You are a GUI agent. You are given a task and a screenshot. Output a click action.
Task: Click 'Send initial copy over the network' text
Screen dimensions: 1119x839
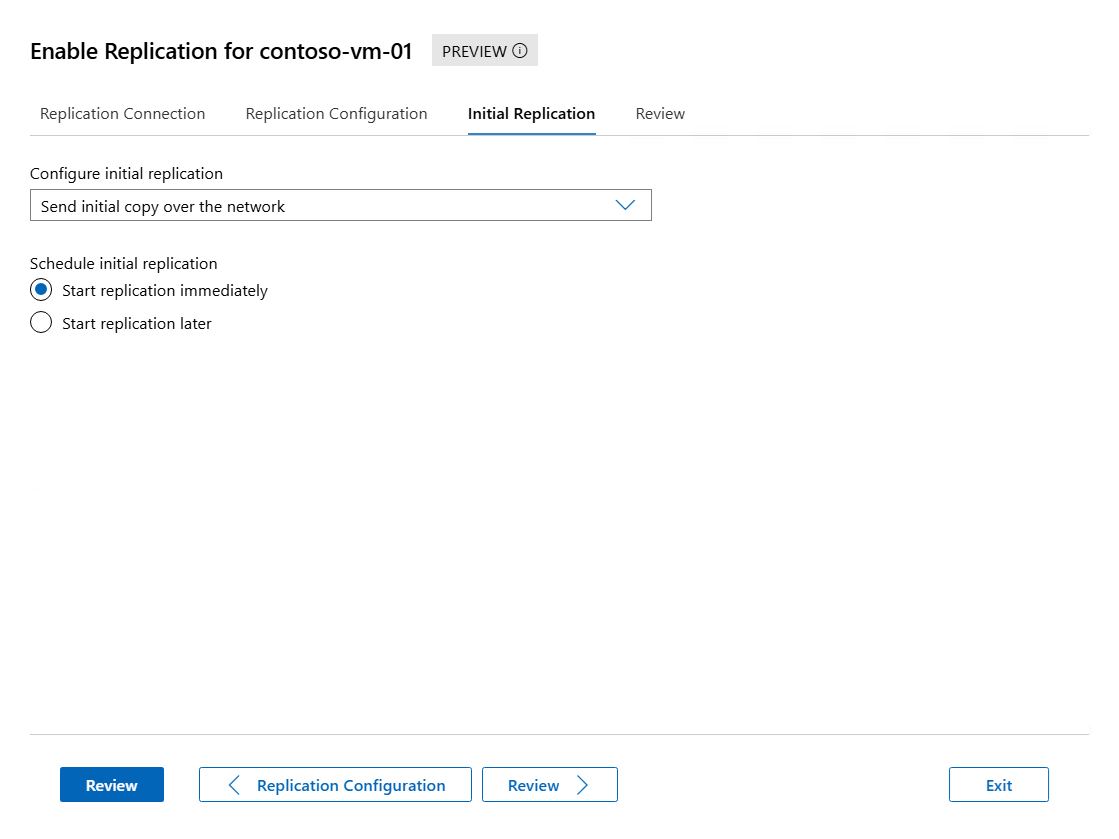pyautogui.click(x=163, y=206)
